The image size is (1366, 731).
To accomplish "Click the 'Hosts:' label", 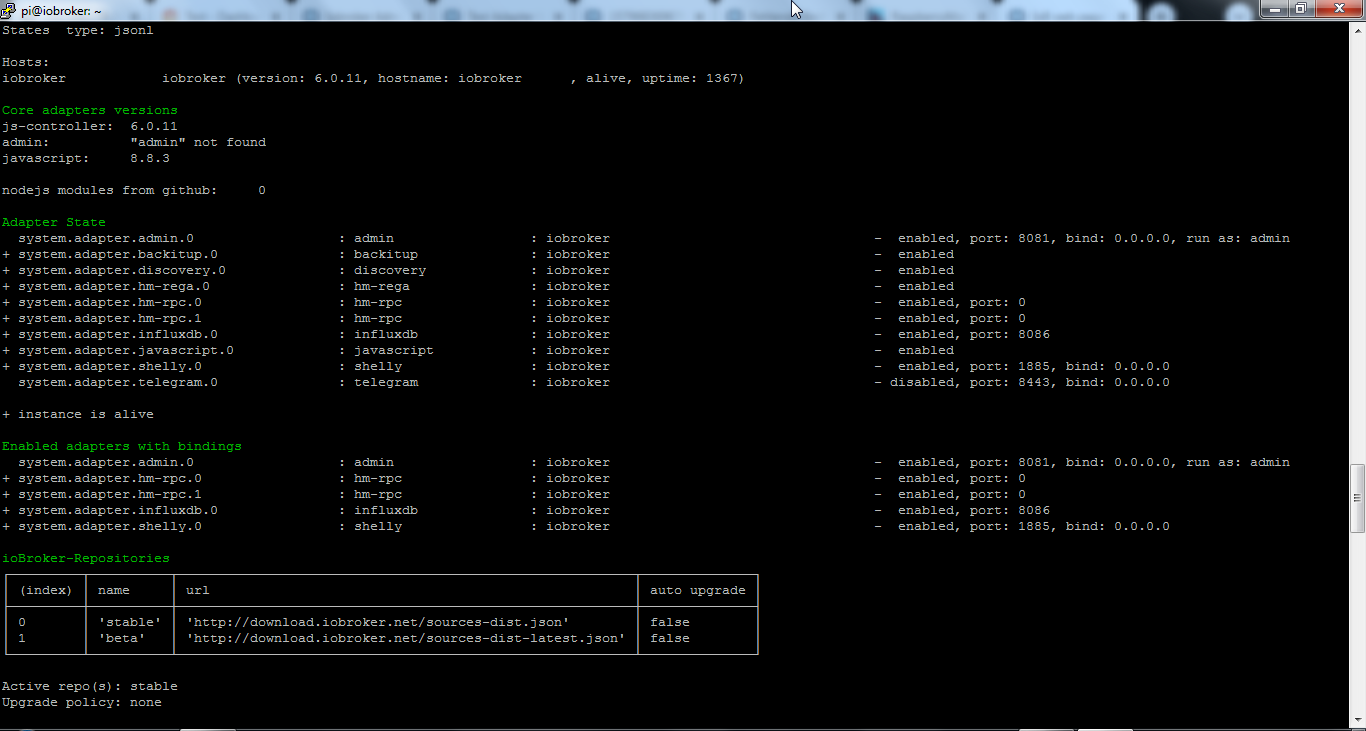I will click(26, 62).
